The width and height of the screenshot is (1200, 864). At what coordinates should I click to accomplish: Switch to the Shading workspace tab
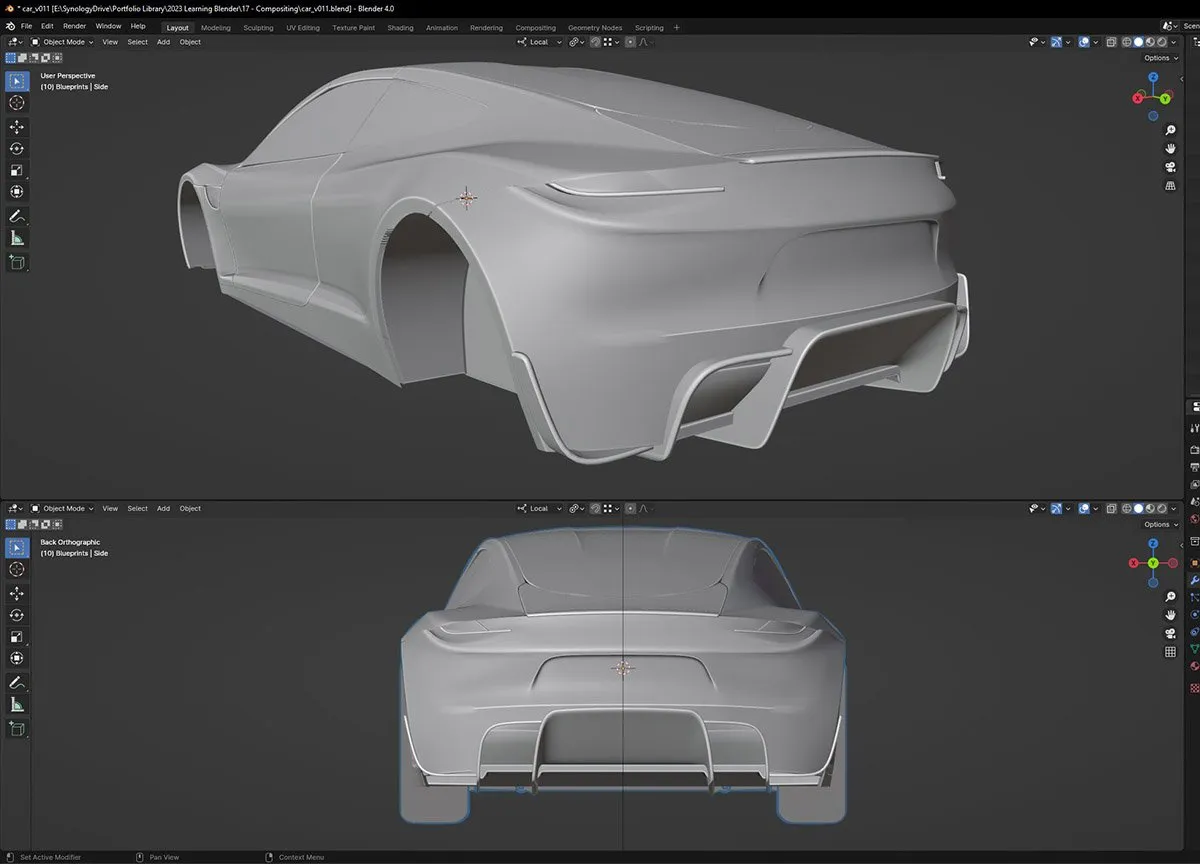tap(400, 28)
